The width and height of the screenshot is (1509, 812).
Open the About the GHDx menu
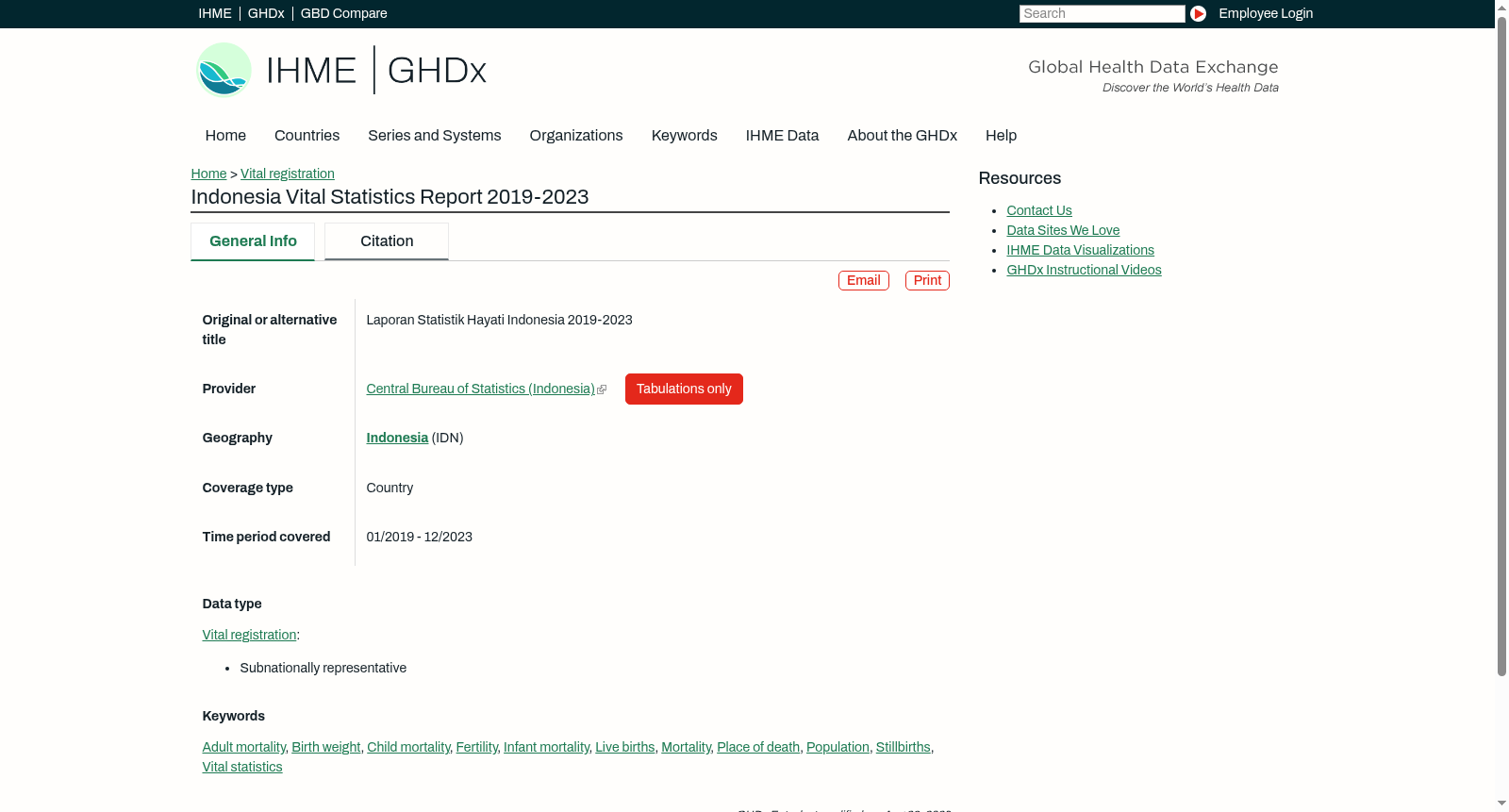pyautogui.click(x=903, y=136)
